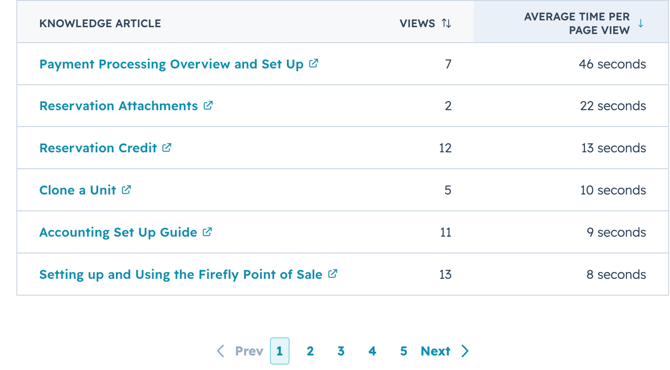Select the 22 seconds cell

[x=613, y=106]
